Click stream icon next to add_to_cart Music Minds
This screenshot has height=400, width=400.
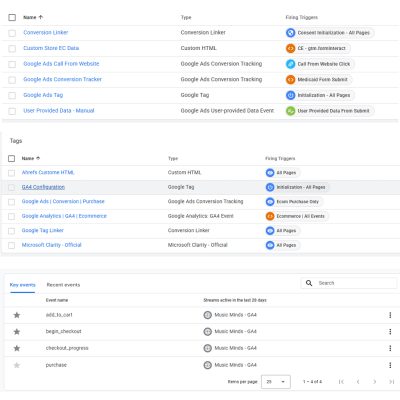(208, 315)
